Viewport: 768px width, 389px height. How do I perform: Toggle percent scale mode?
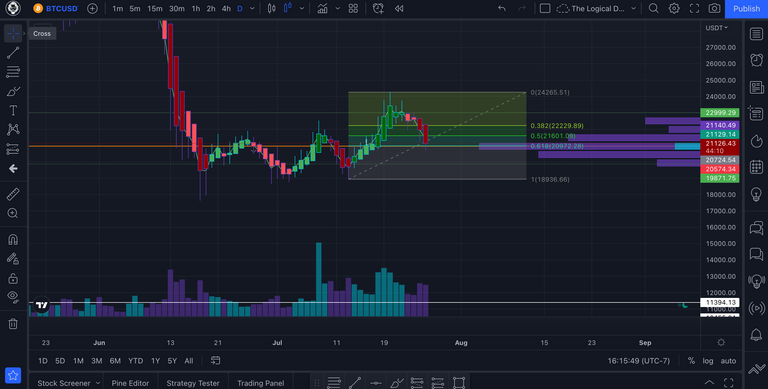click(691, 361)
